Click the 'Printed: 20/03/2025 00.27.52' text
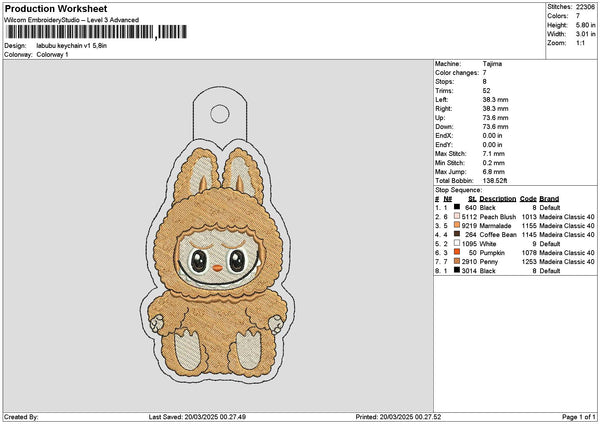This screenshot has width=600, height=424. (x=398, y=417)
